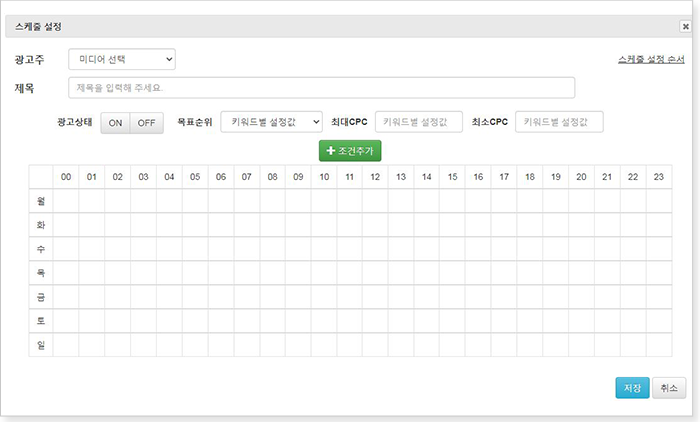Click the 최소CPC input field
The height and width of the screenshot is (422, 700).
[559, 121]
